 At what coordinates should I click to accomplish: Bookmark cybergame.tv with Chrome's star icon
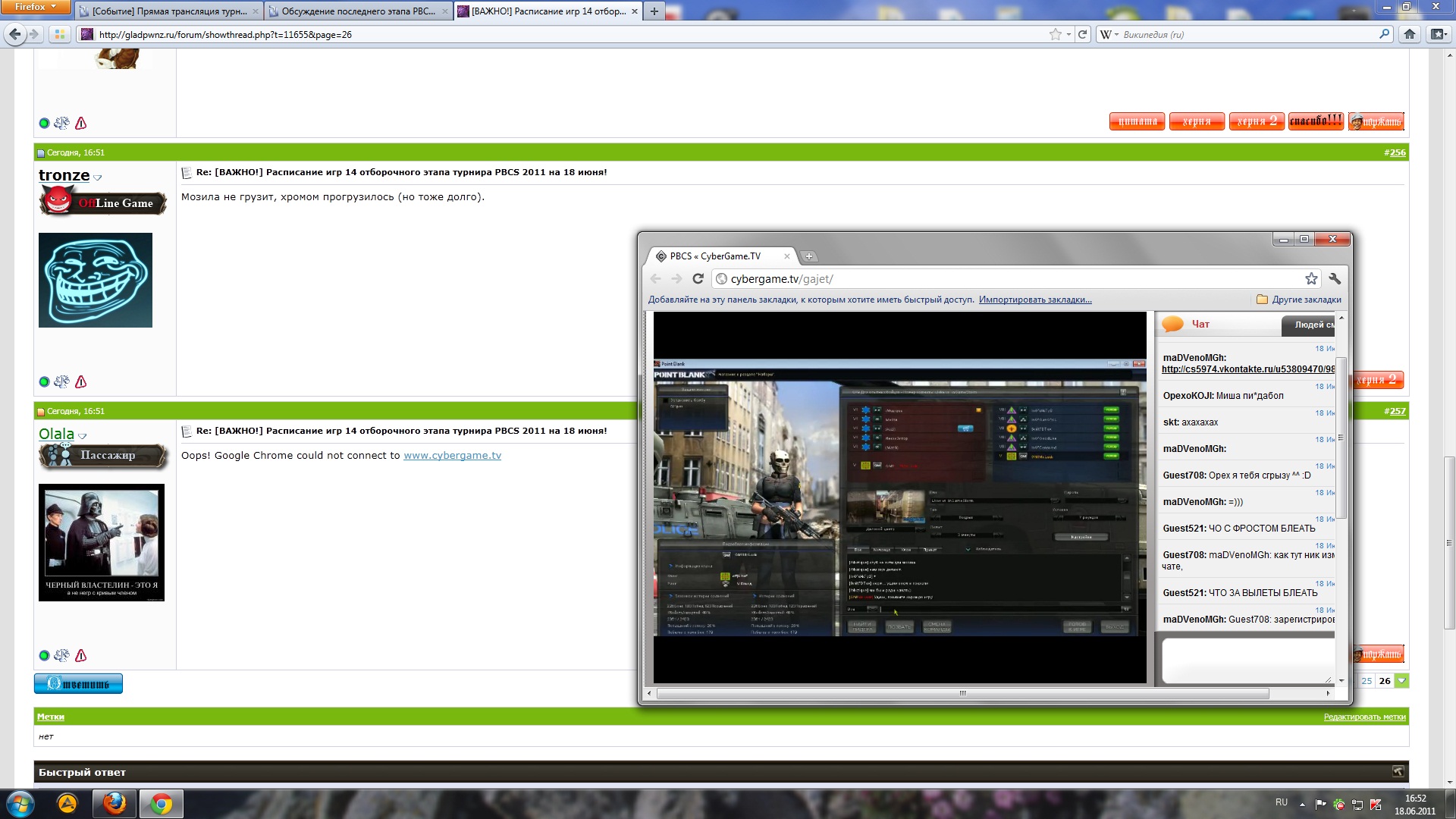pyautogui.click(x=1311, y=278)
